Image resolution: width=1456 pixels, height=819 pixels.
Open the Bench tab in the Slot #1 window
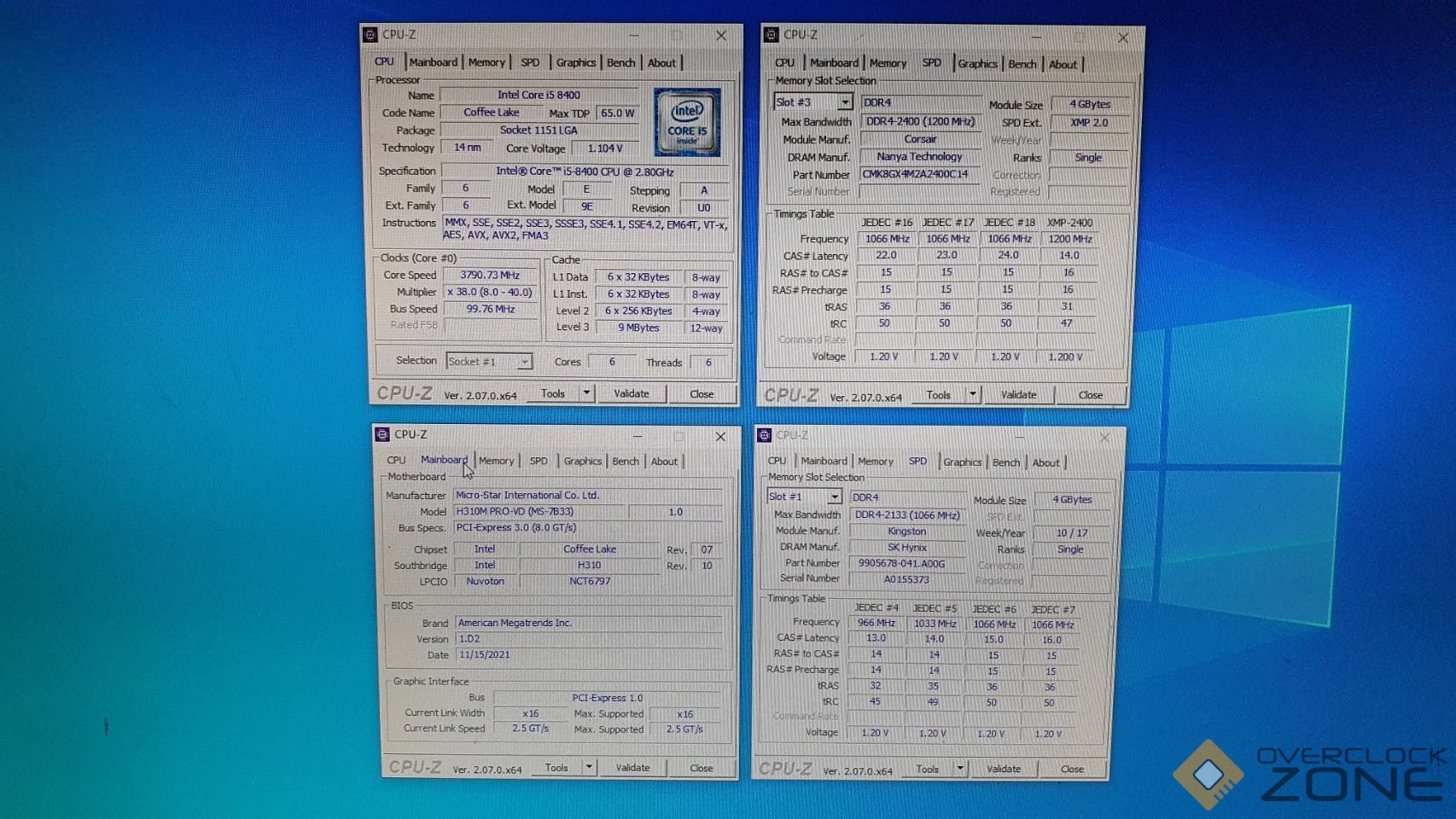tap(1006, 462)
